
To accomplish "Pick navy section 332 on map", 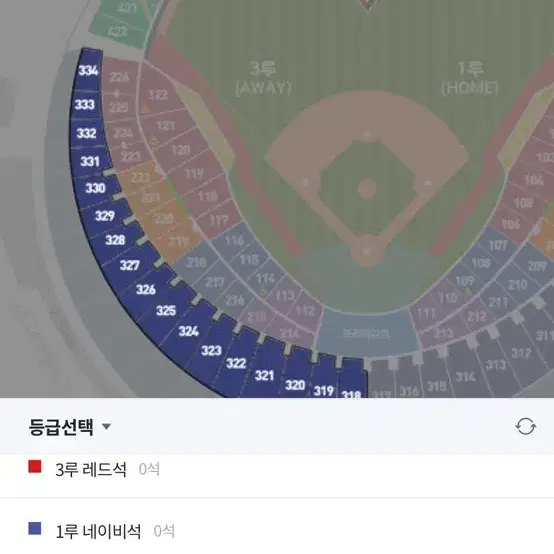I will (87, 133).
